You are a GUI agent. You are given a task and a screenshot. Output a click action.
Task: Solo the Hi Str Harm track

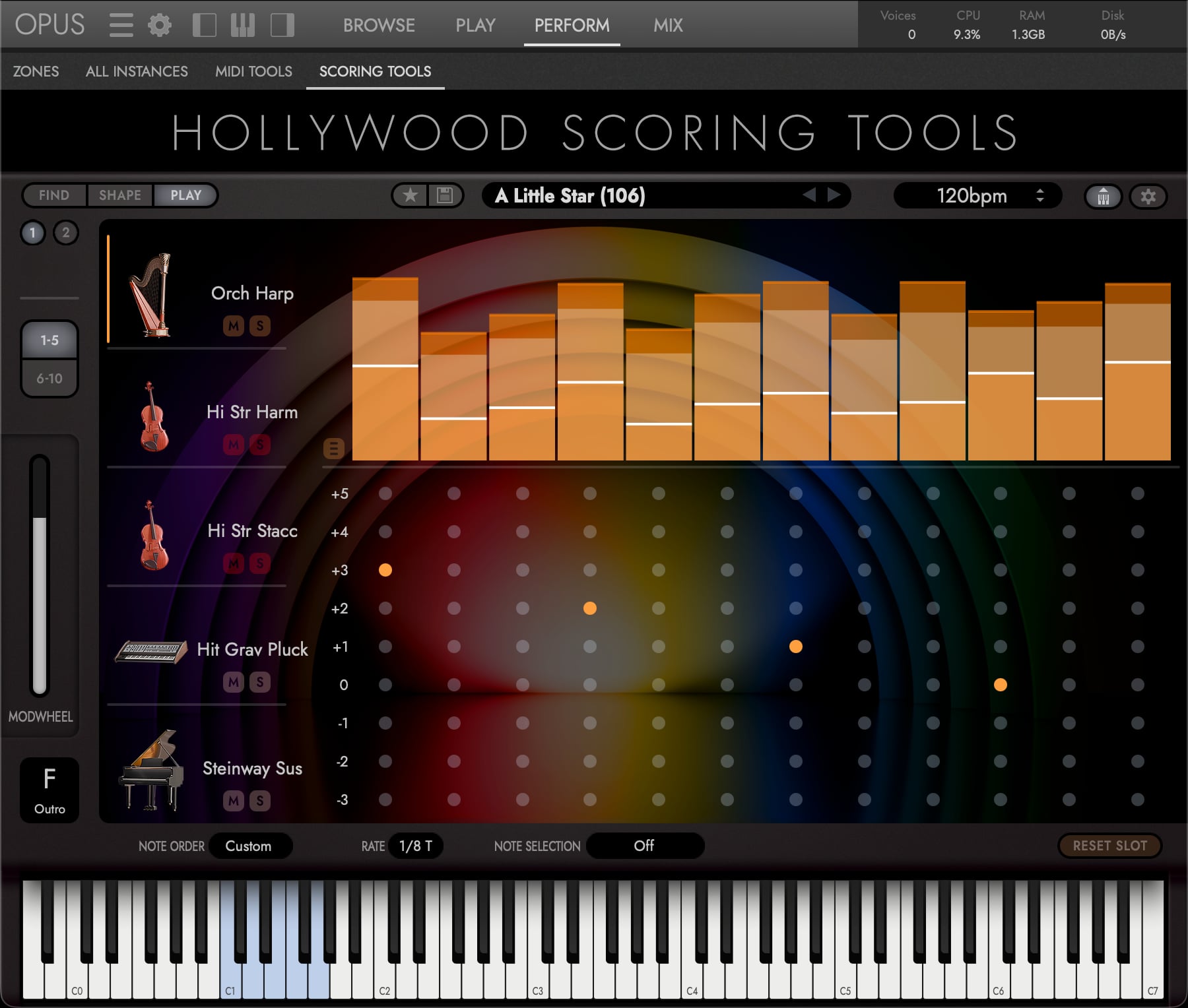click(x=260, y=444)
